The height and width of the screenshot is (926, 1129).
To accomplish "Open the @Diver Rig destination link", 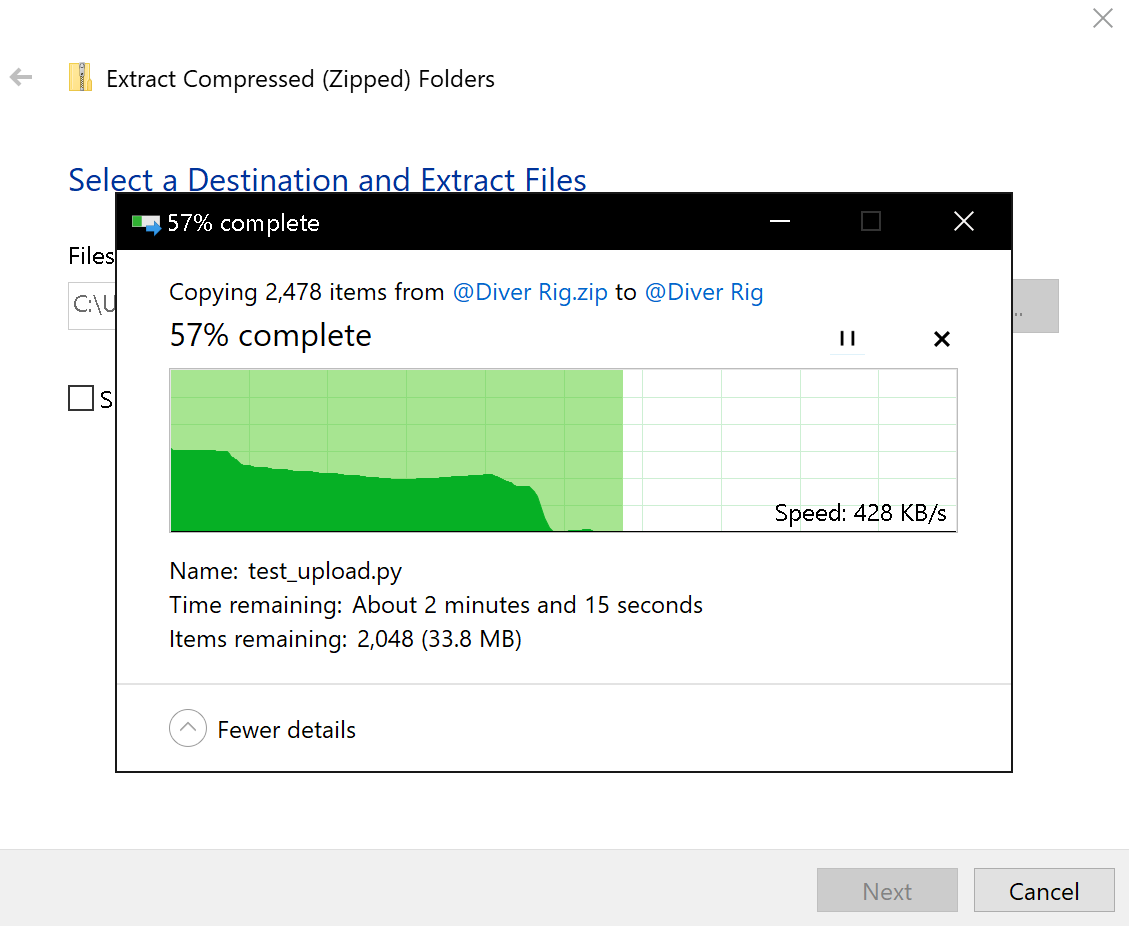I will point(703,292).
